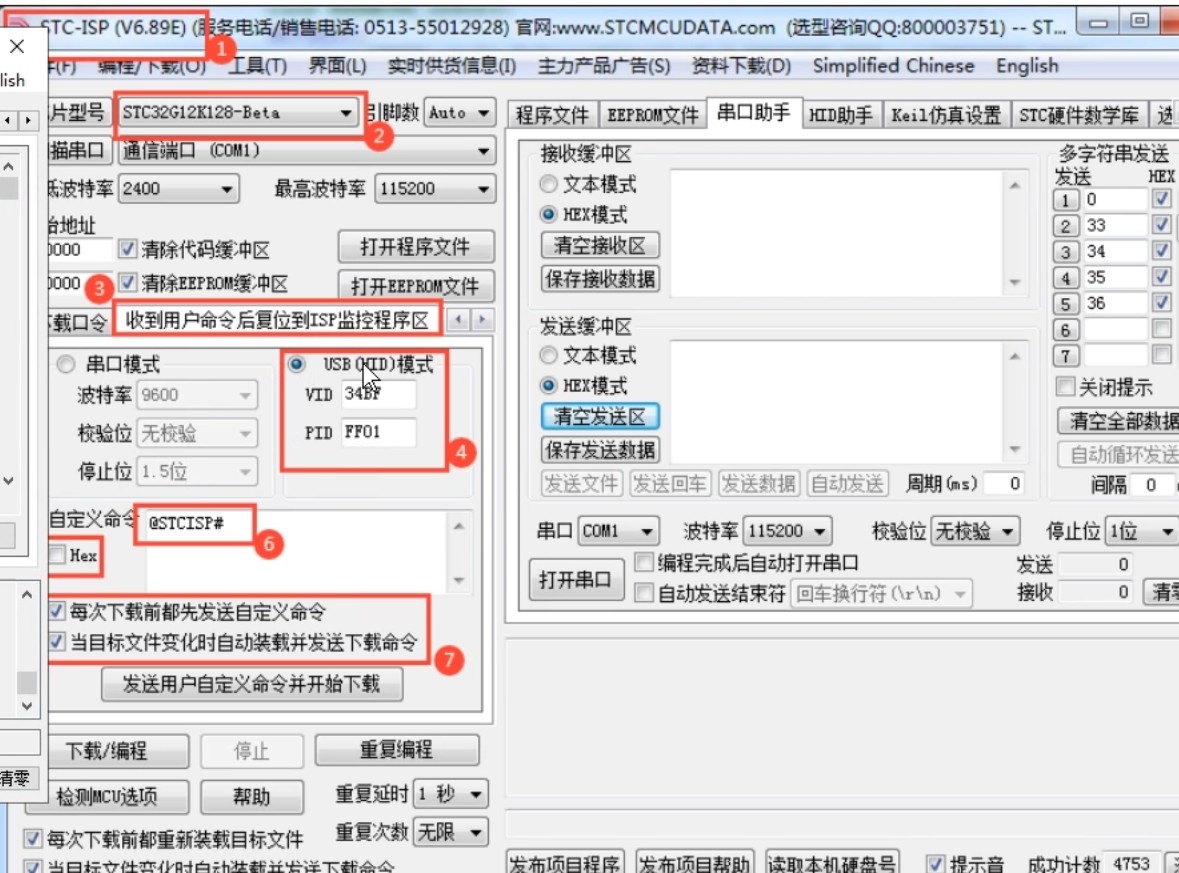Open the minimum baud rate 2400 dropdown
Viewport: 1179px width, 873px height.
[179, 189]
